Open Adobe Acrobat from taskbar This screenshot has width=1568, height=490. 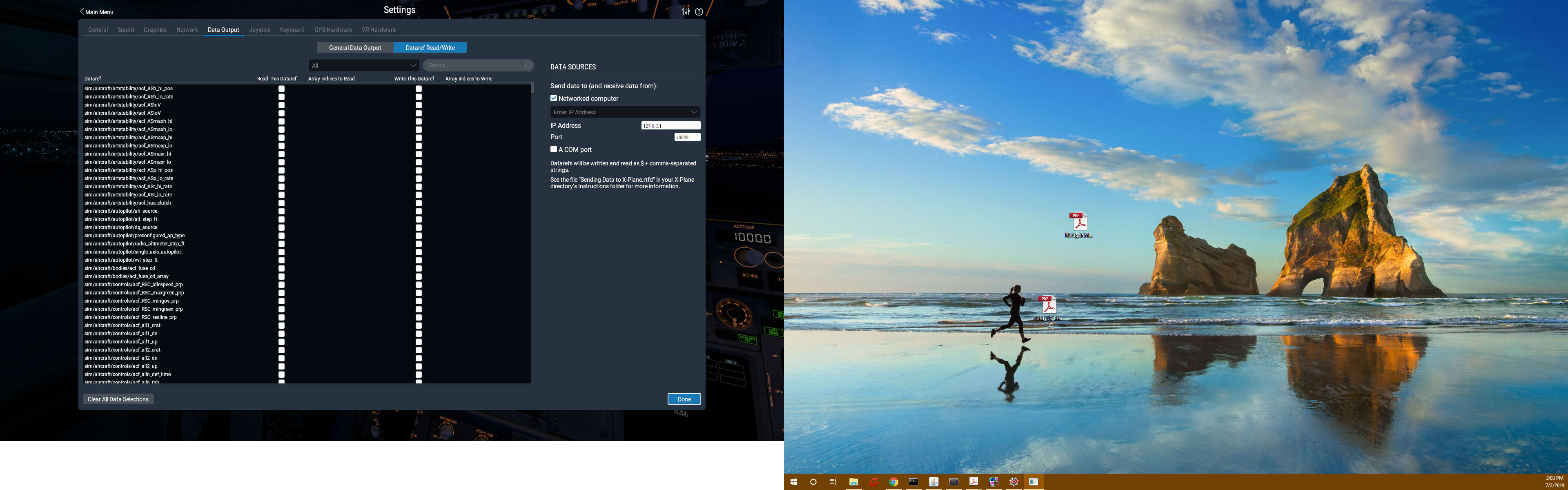[x=974, y=481]
